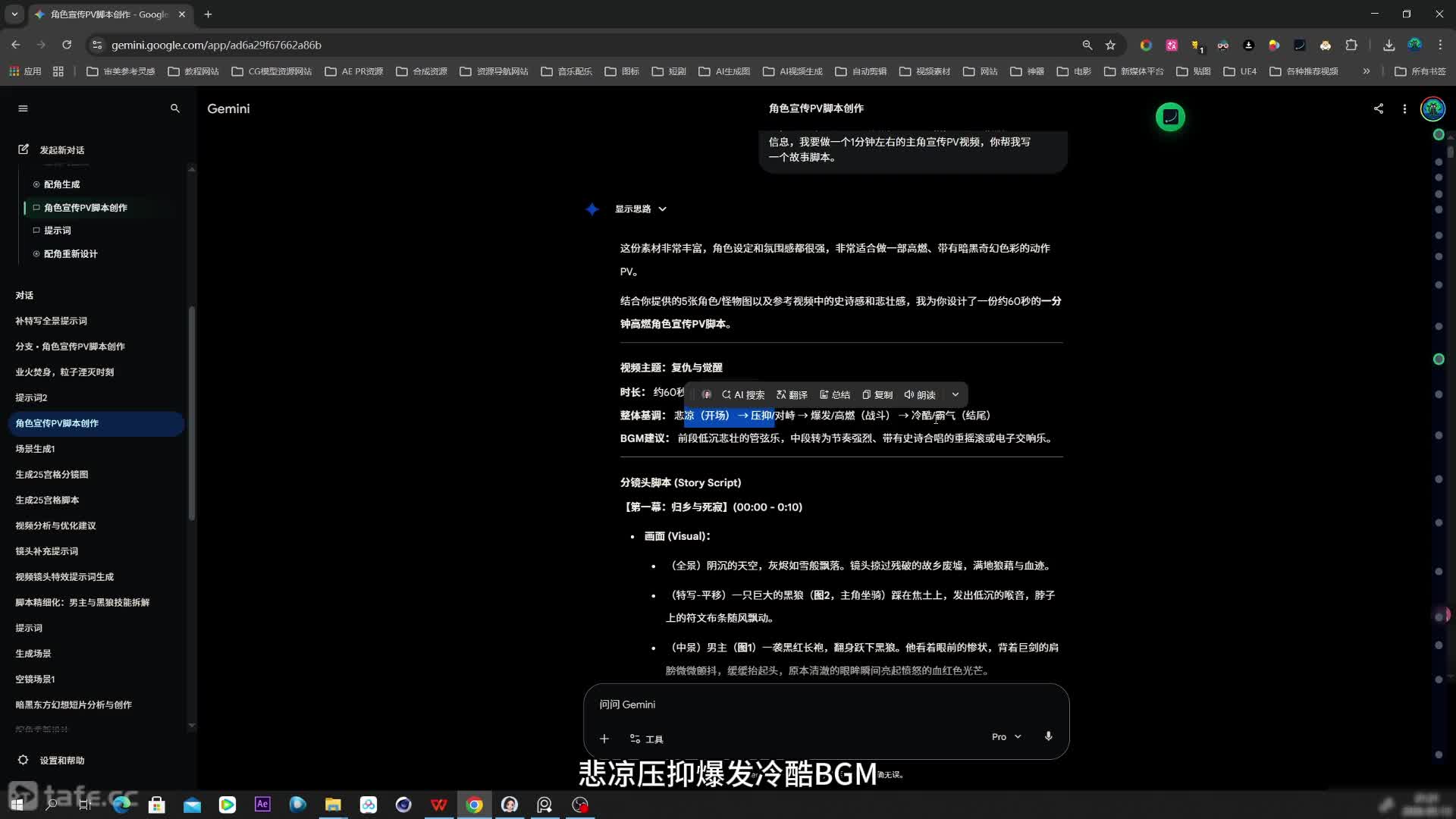
Task: Open the AI生成图 bookmark folder
Action: 724,71
